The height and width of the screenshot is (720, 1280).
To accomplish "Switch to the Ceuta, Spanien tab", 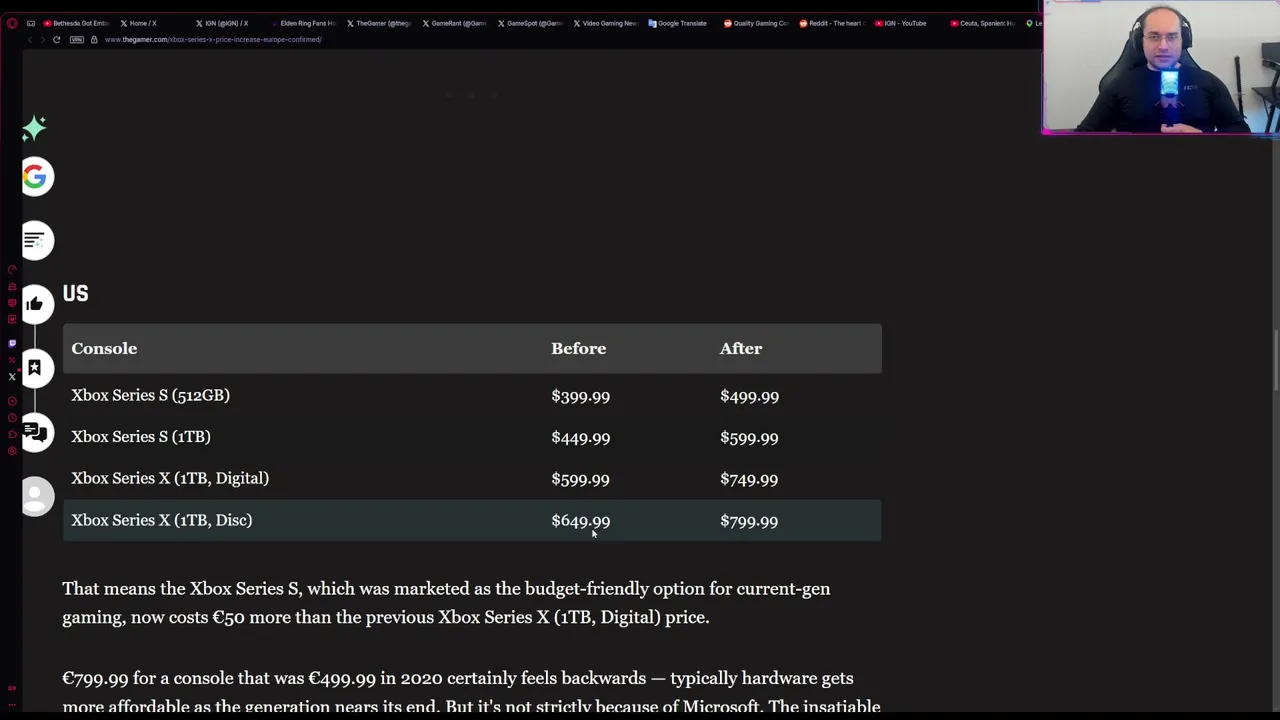I will point(982,23).
